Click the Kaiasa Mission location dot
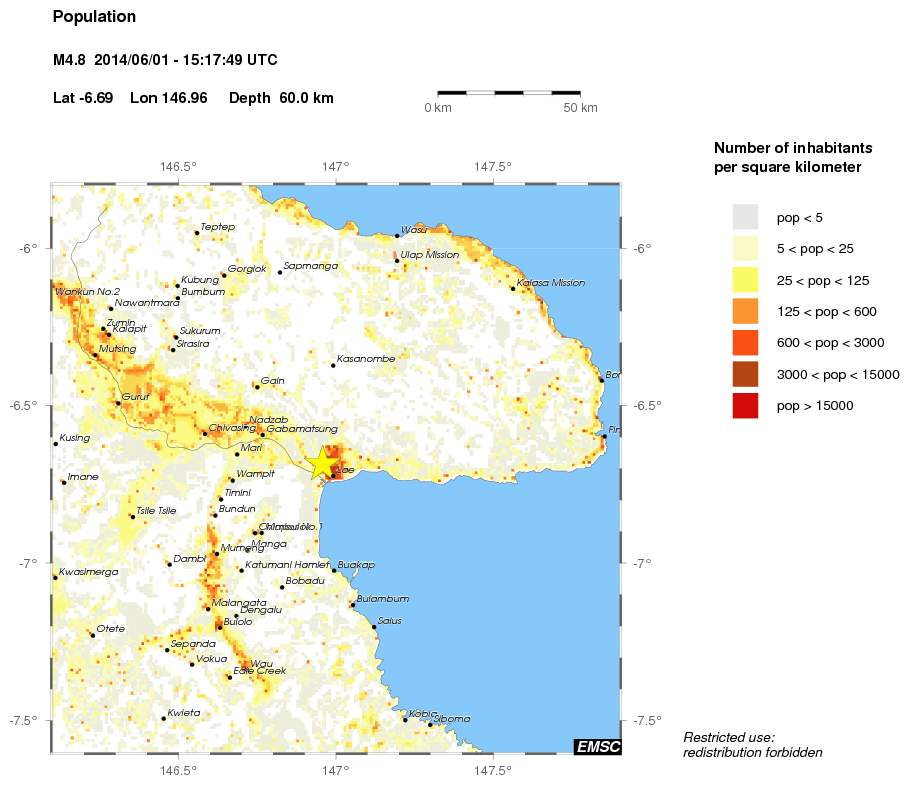 [513, 288]
